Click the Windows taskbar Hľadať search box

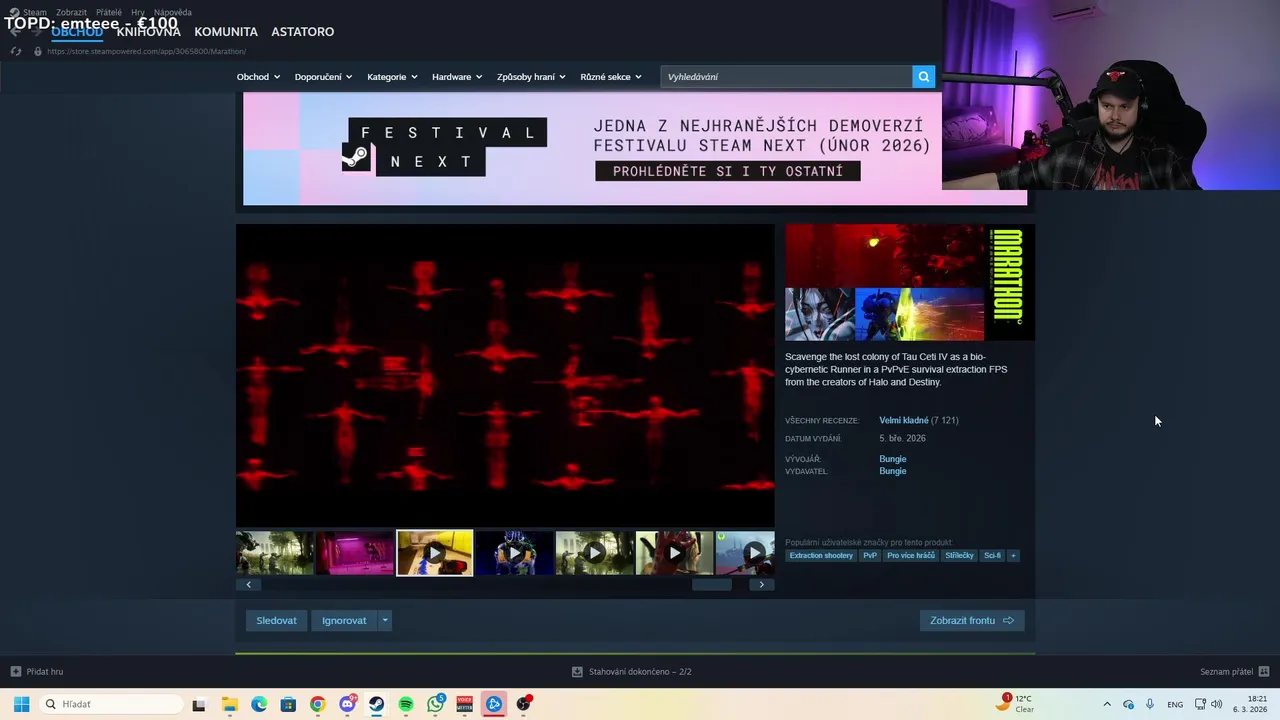111,704
